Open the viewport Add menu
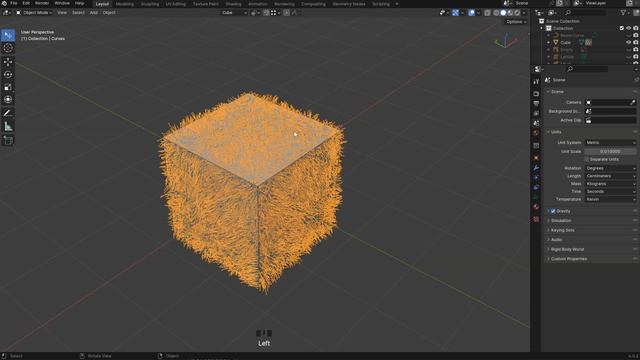The height and width of the screenshot is (360, 640). (93, 13)
